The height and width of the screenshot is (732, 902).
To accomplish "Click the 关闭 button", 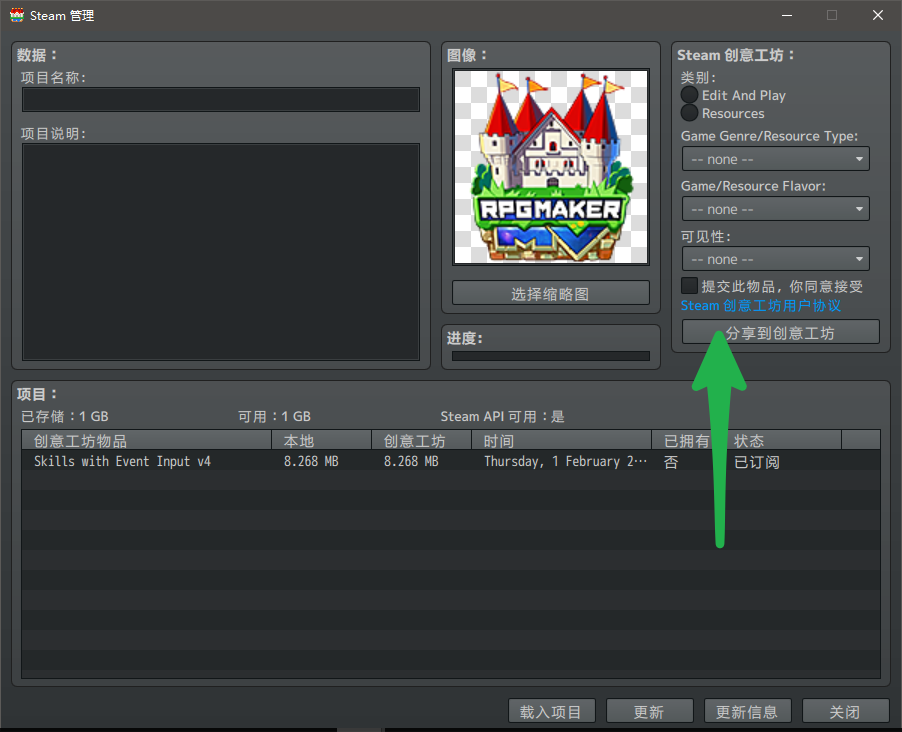I will (x=845, y=711).
